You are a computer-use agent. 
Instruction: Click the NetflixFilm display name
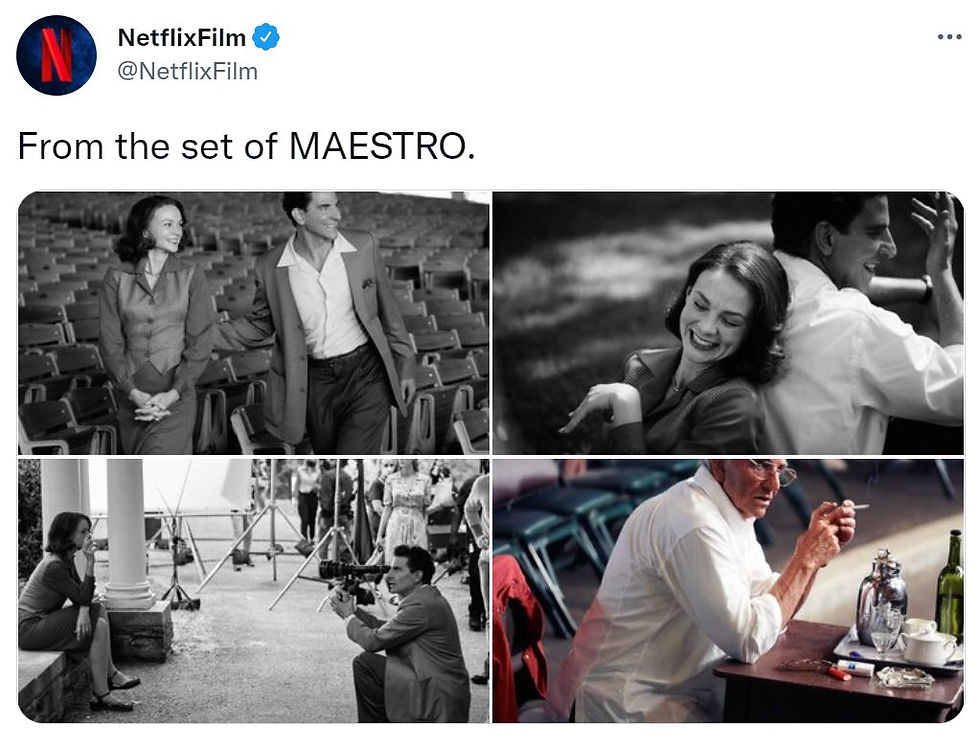(x=181, y=38)
